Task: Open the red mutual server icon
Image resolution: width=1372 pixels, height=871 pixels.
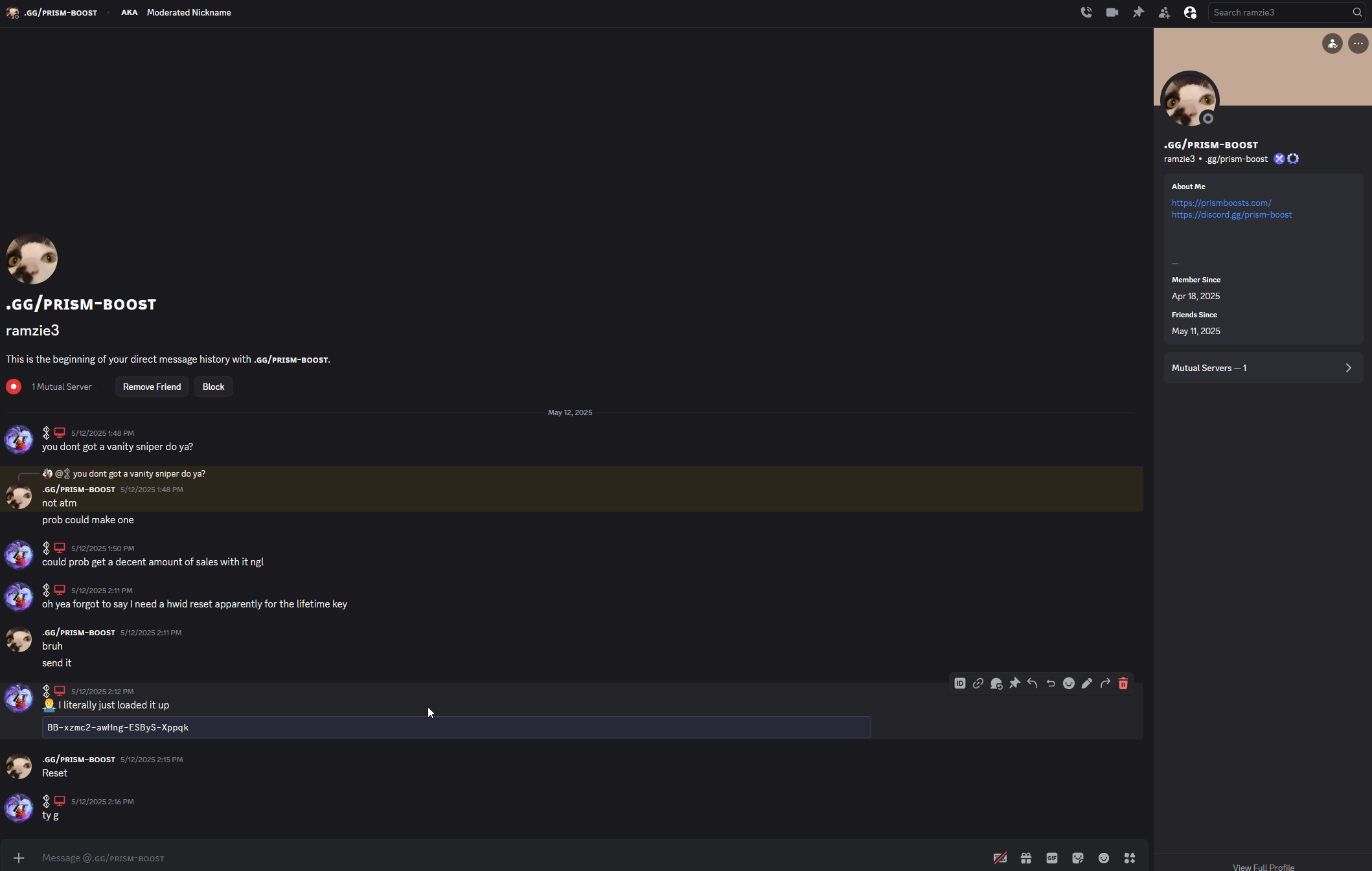Action: click(x=14, y=387)
